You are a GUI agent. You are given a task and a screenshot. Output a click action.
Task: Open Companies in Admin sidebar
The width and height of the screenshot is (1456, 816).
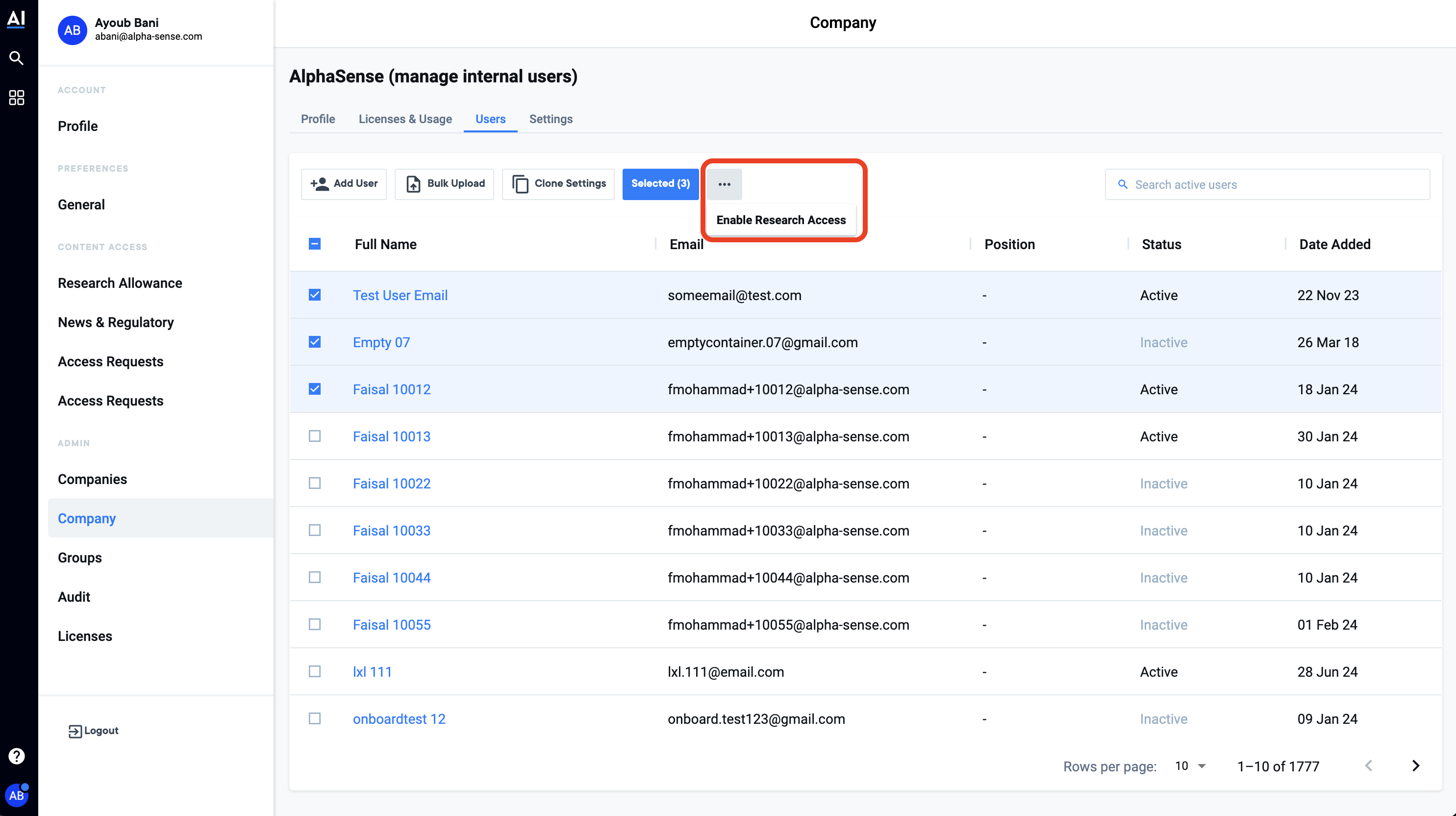tap(92, 479)
